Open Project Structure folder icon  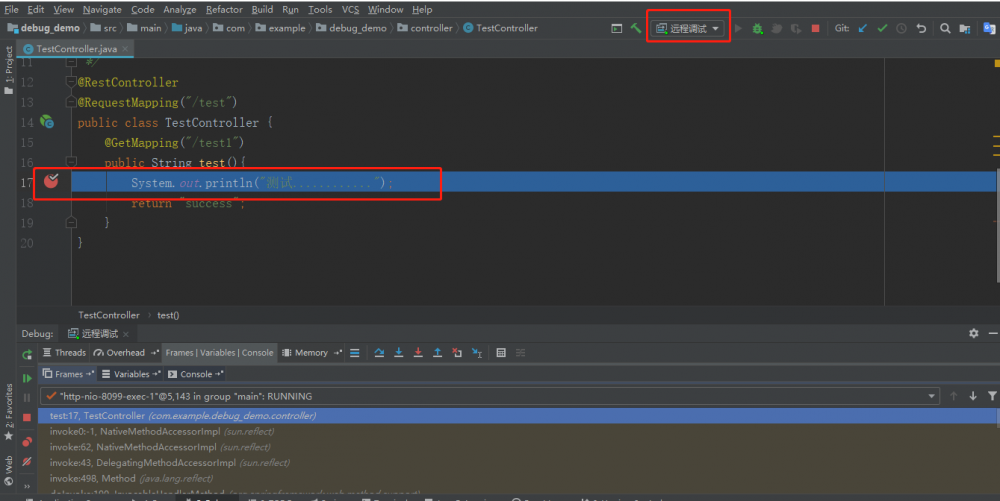click(964, 28)
